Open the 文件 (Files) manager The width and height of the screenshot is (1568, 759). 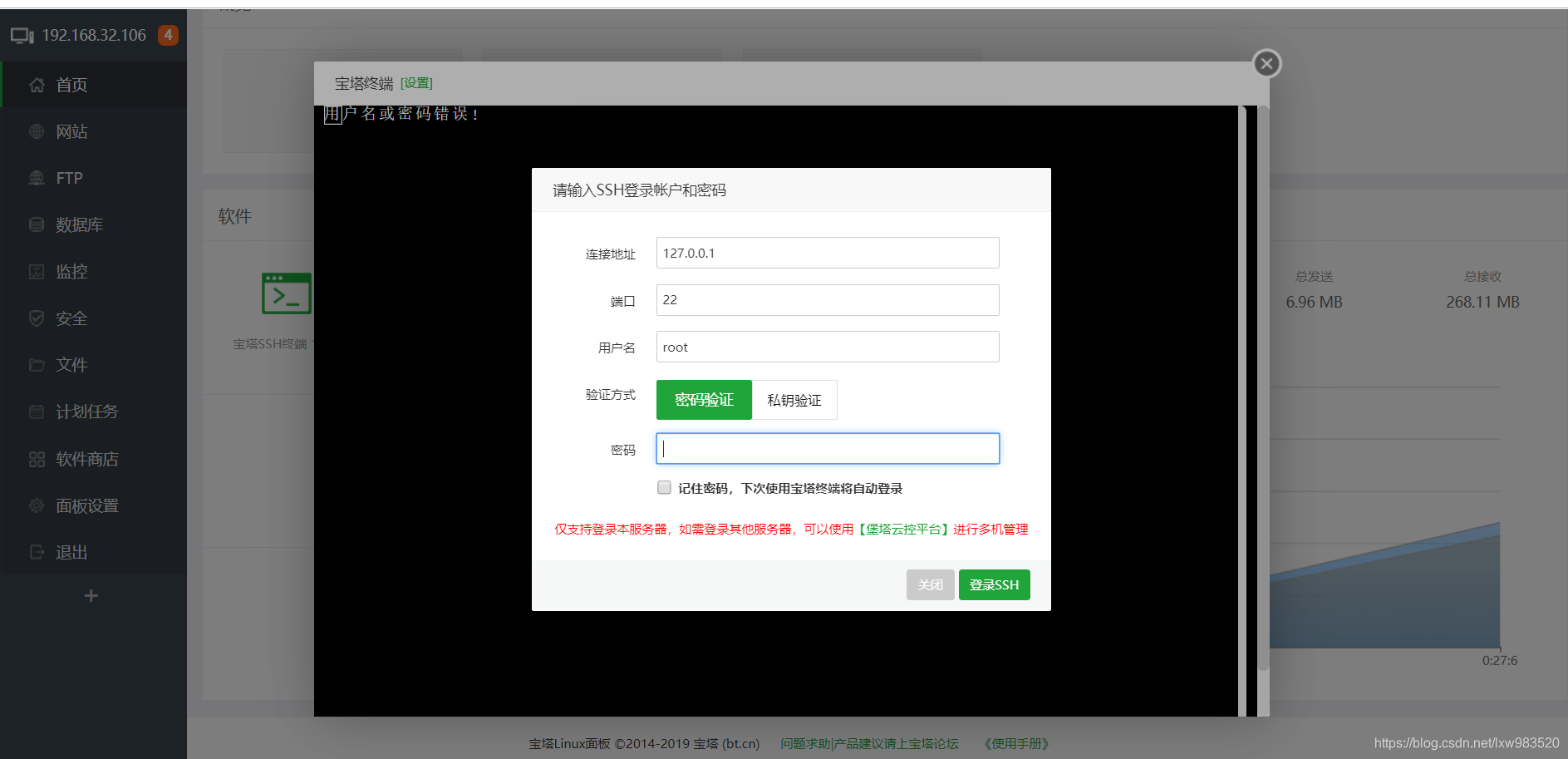(71, 364)
